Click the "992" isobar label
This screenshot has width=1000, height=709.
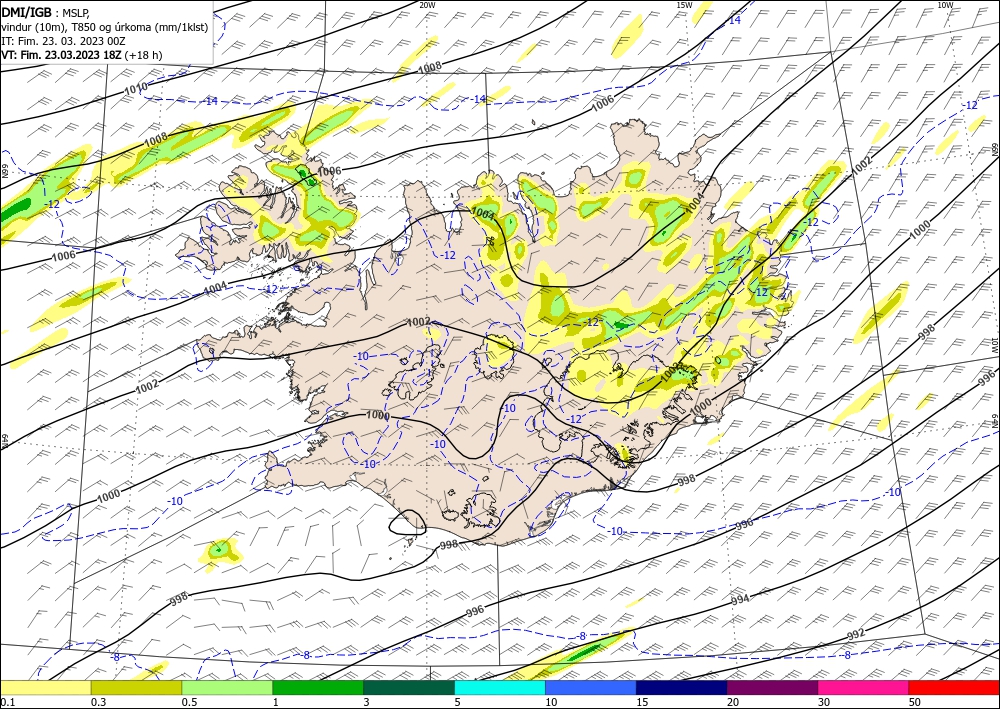[856, 633]
